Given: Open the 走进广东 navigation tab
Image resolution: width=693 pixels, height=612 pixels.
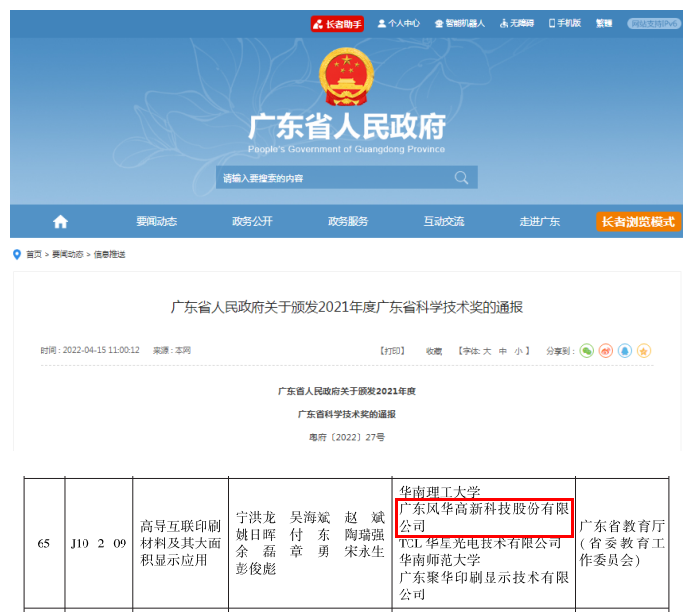Looking at the screenshot, I should [x=540, y=221].
